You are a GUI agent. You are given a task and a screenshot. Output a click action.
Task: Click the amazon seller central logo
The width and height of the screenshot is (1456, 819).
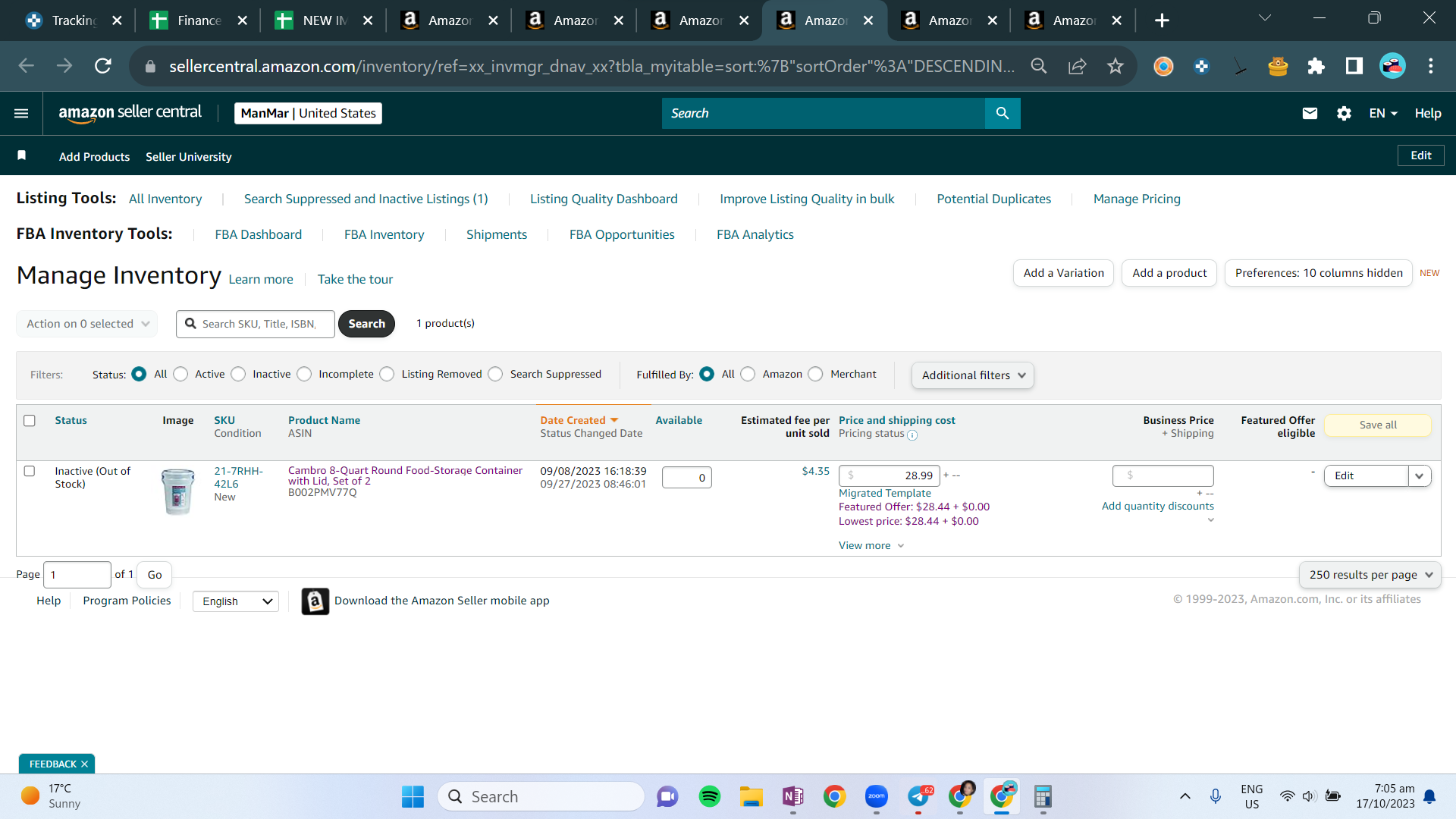[x=130, y=113]
